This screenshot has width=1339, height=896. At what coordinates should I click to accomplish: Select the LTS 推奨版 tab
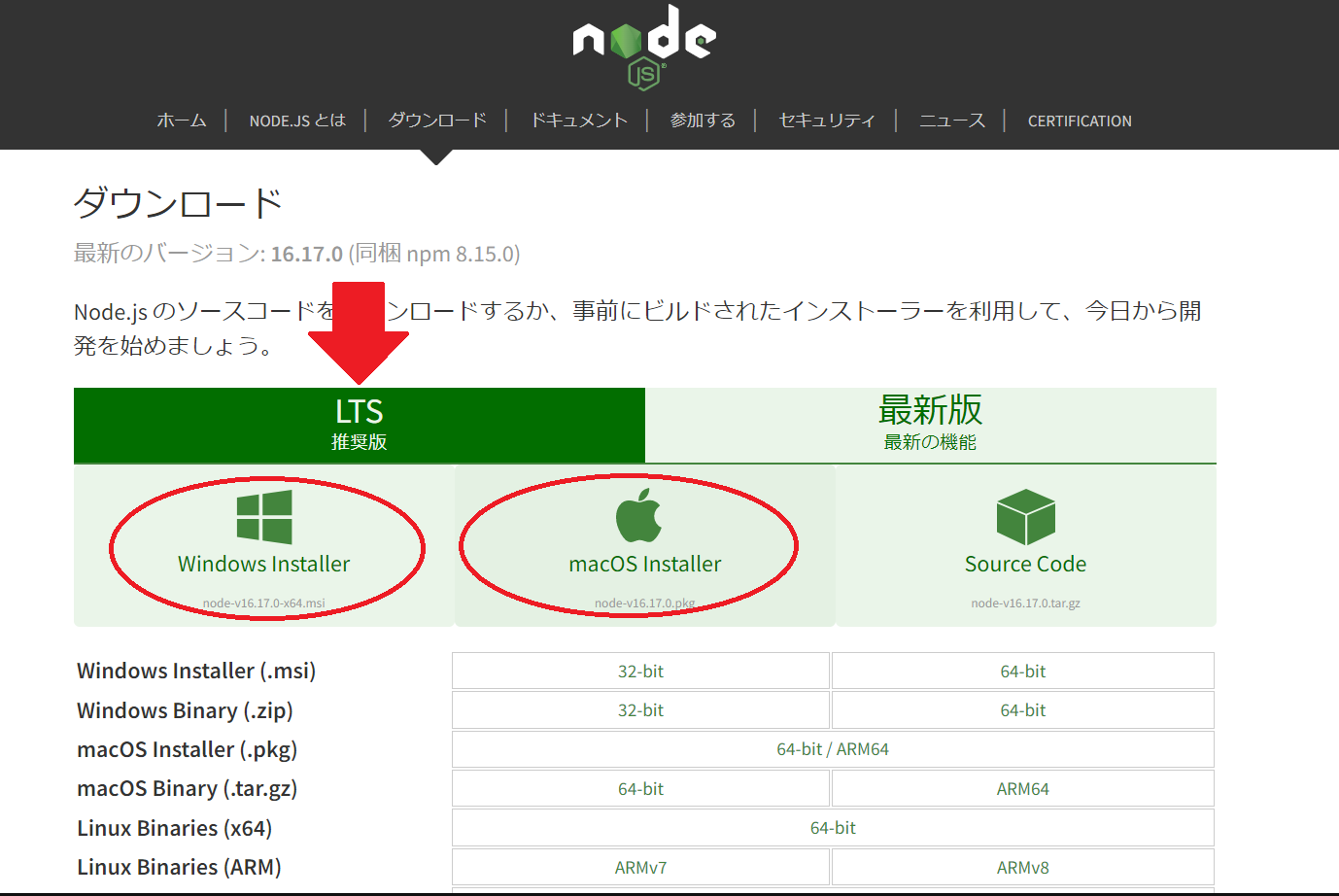point(360,426)
